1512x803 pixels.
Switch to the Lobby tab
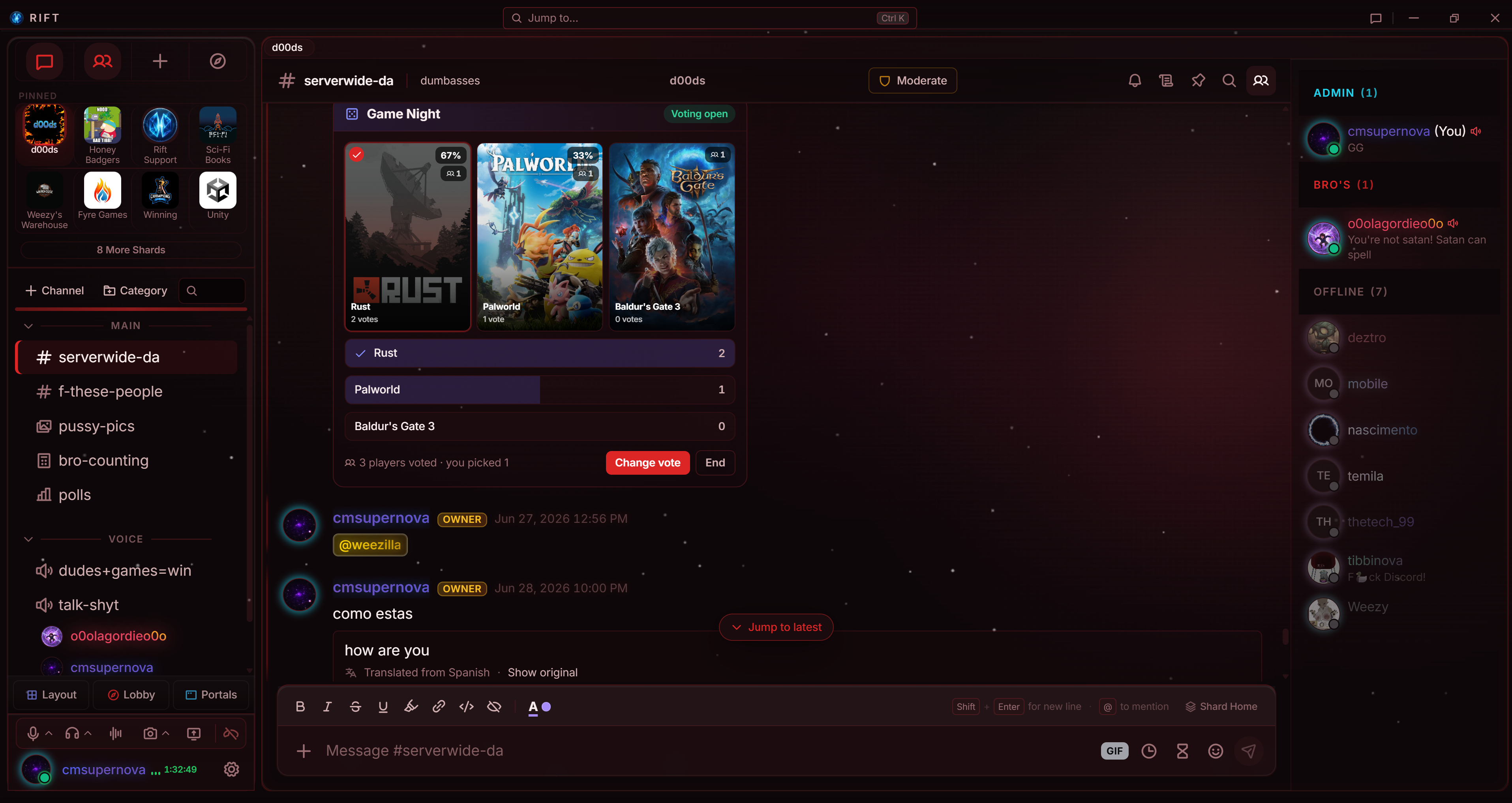(131, 694)
